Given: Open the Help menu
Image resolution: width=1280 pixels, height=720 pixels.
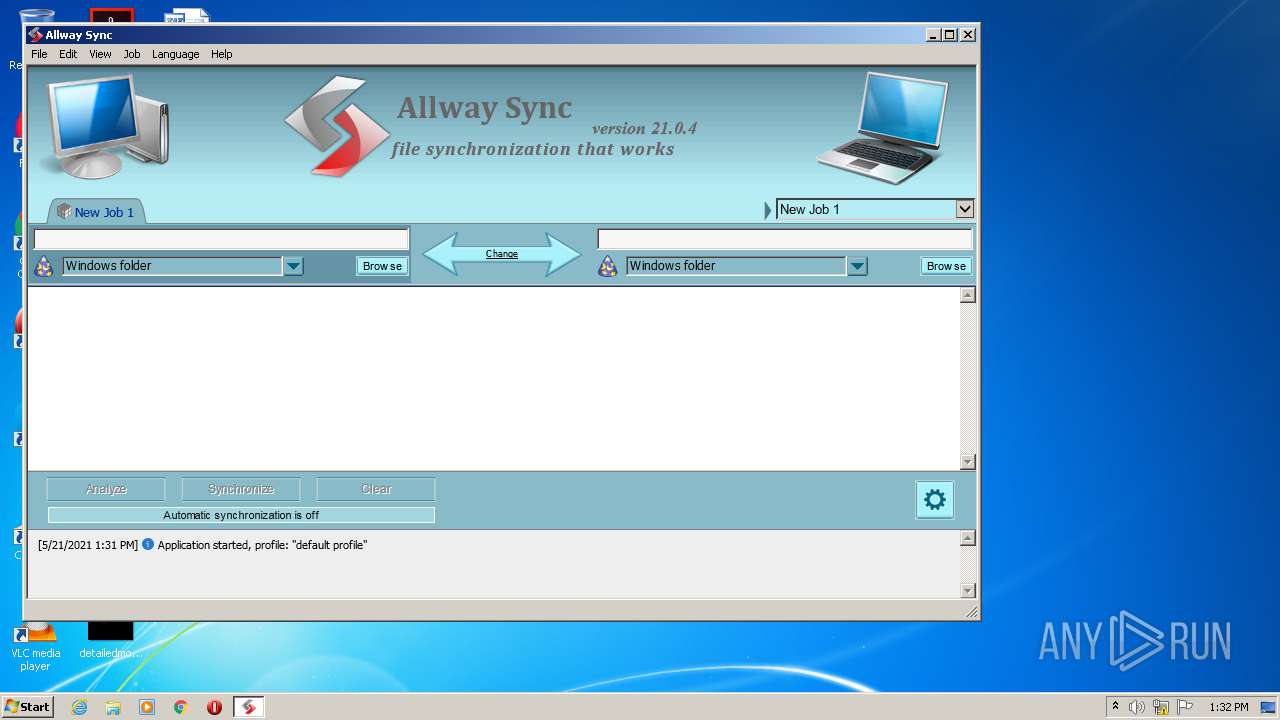Looking at the screenshot, I should [x=221, y=54].
